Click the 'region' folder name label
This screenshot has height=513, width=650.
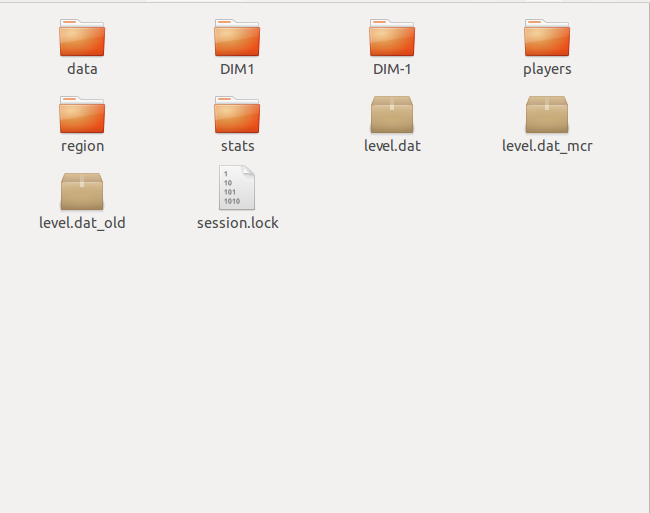pos(82,146)
